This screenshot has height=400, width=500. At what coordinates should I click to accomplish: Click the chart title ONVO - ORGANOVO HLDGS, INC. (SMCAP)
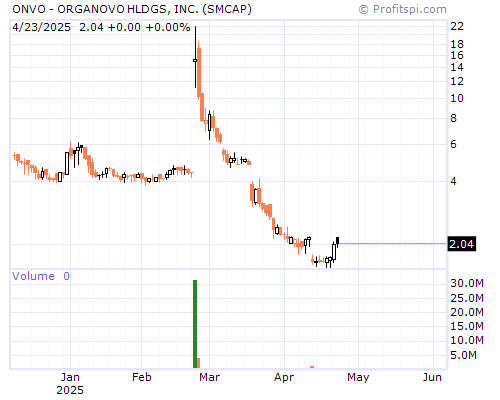click(x=132, y=9)
